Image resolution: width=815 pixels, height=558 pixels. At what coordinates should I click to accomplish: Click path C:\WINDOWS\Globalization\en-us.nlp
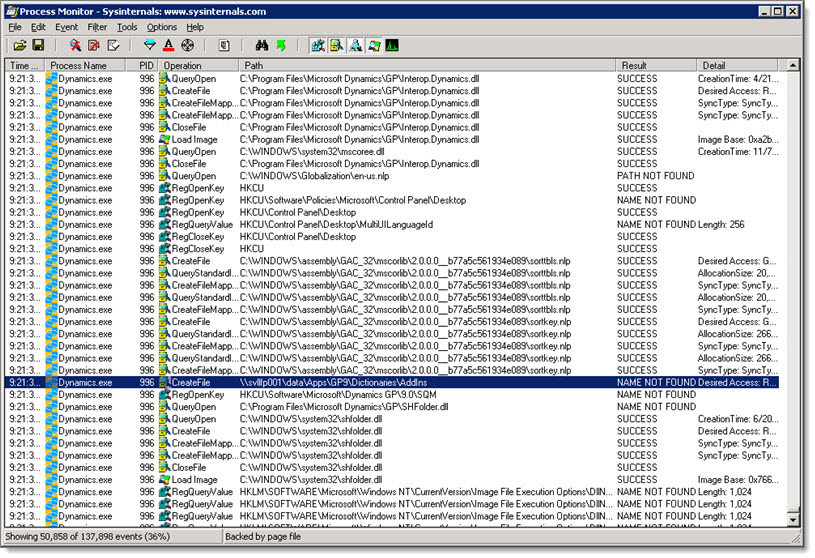(x=314, y=176)
